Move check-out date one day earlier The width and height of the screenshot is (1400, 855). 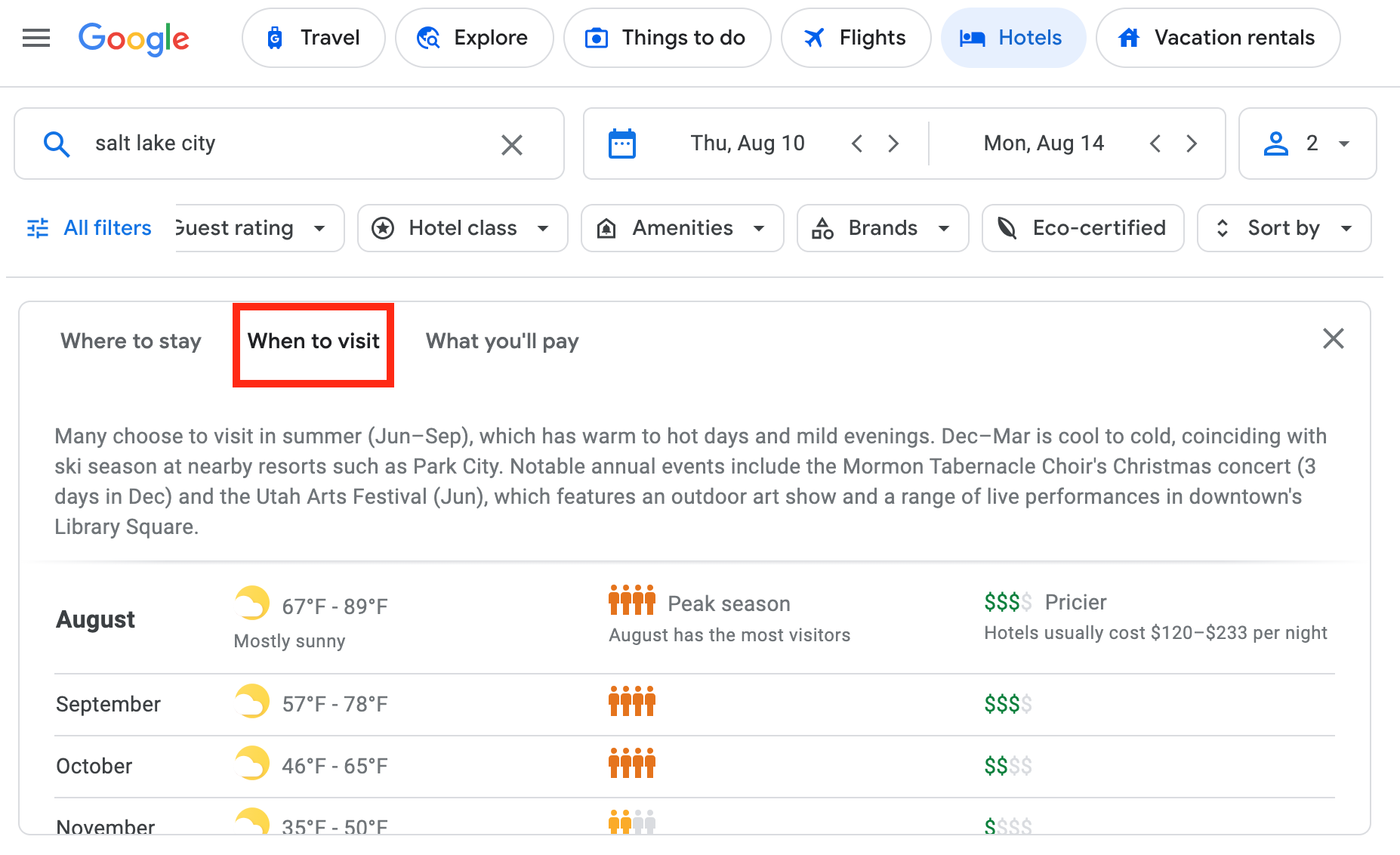(1155, 144)
